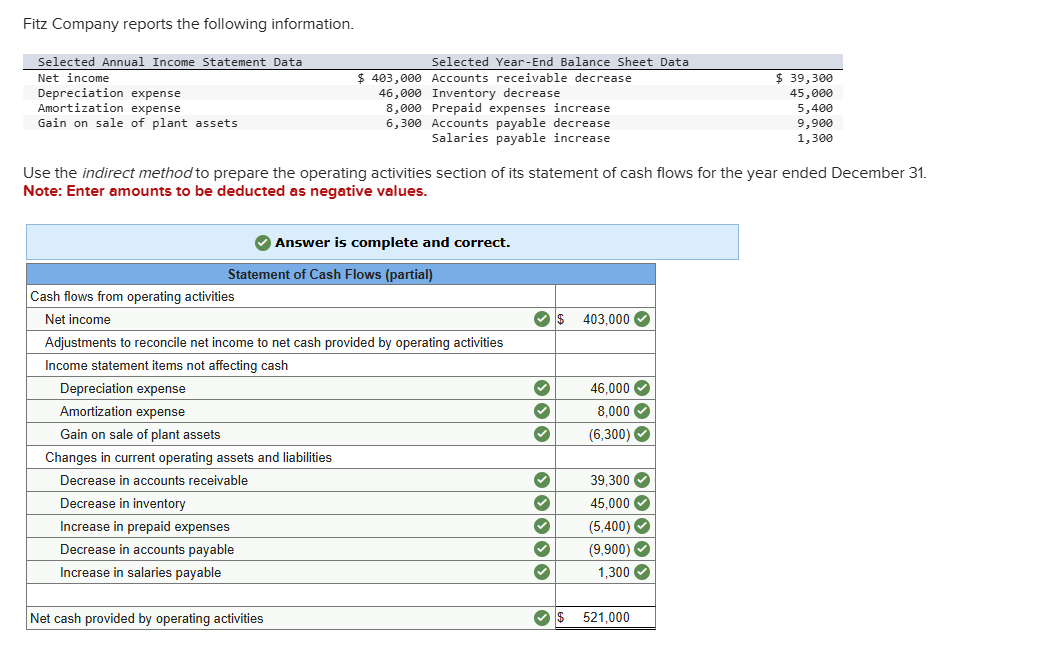Click '$ 39,300' in balance sheet data
This screenshot has width=1057, height=645.
point(804,78)
